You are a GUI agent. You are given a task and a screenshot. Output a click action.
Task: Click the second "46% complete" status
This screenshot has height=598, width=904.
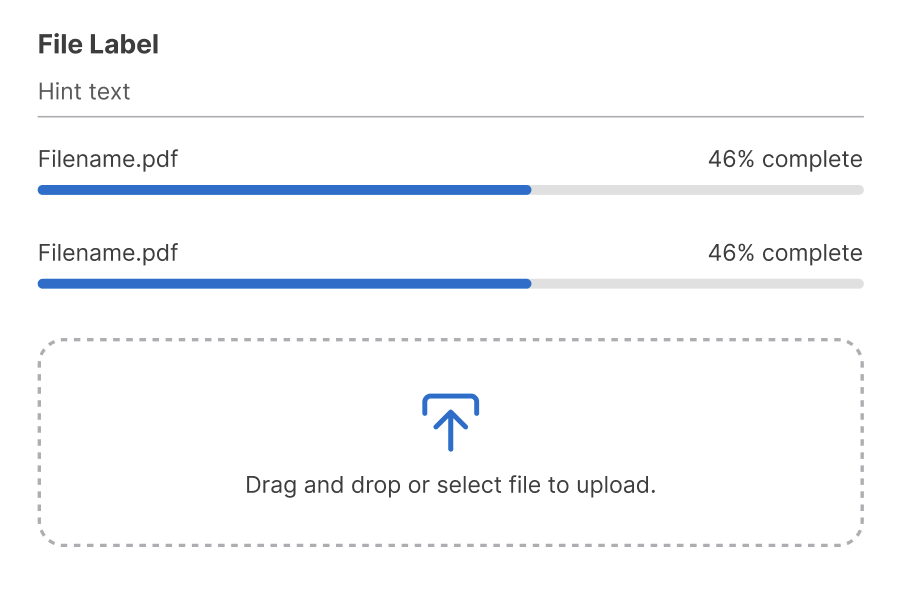click(x=784, y=253)
